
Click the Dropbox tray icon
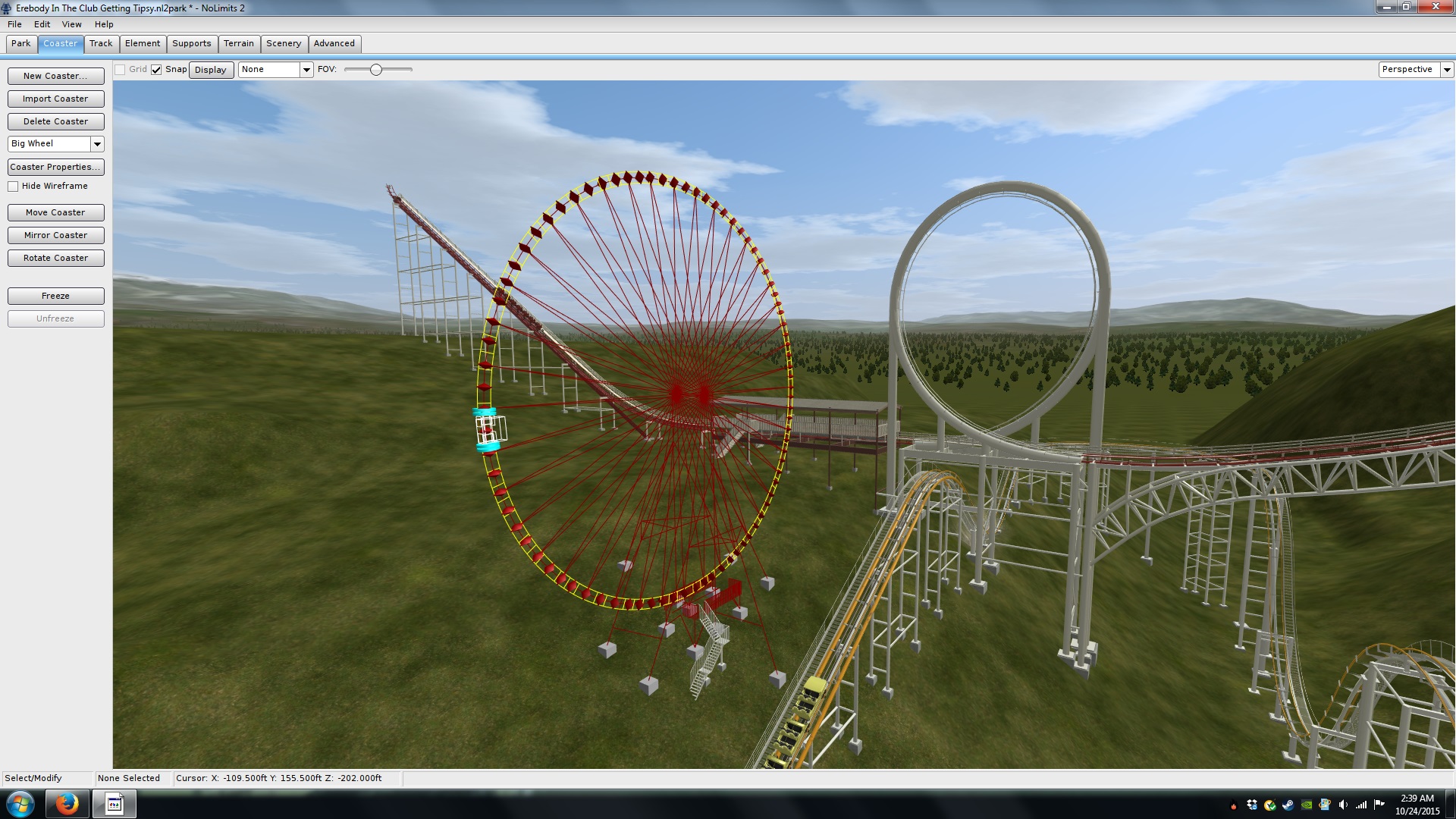pos(1252,805)
